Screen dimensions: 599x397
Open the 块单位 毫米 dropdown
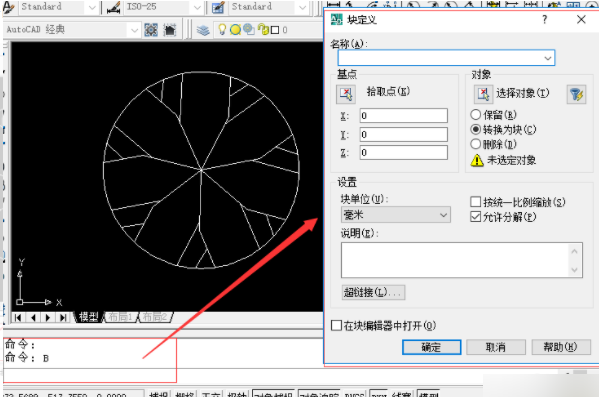pyautogui.click(x=395, y=215)
